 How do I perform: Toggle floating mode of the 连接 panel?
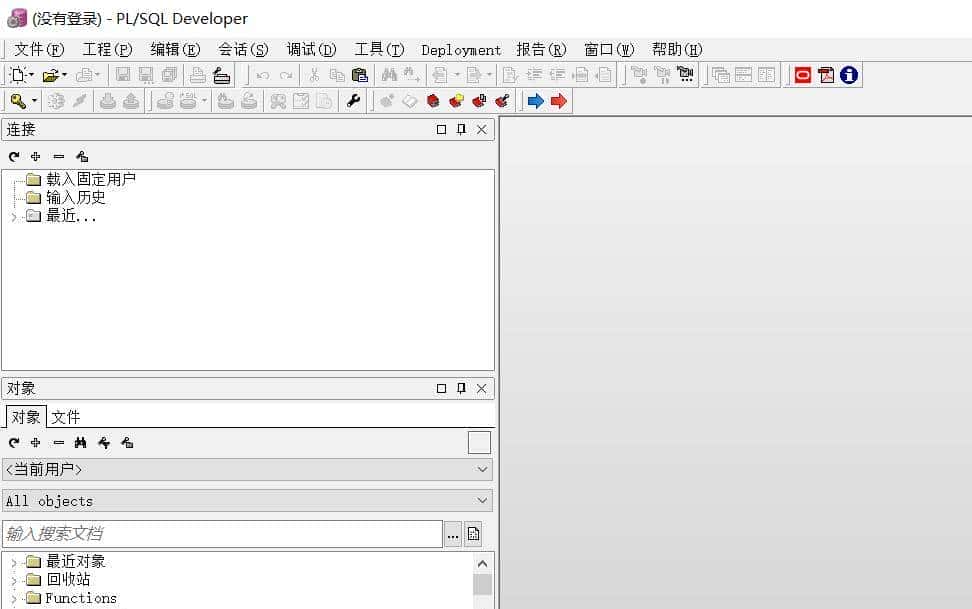tap(441, 129)
